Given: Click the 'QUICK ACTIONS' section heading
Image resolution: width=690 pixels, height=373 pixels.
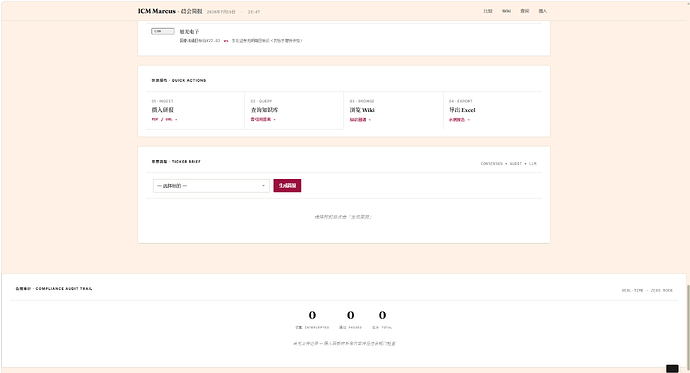Looking at the screenshot, I should coord(179,80).
